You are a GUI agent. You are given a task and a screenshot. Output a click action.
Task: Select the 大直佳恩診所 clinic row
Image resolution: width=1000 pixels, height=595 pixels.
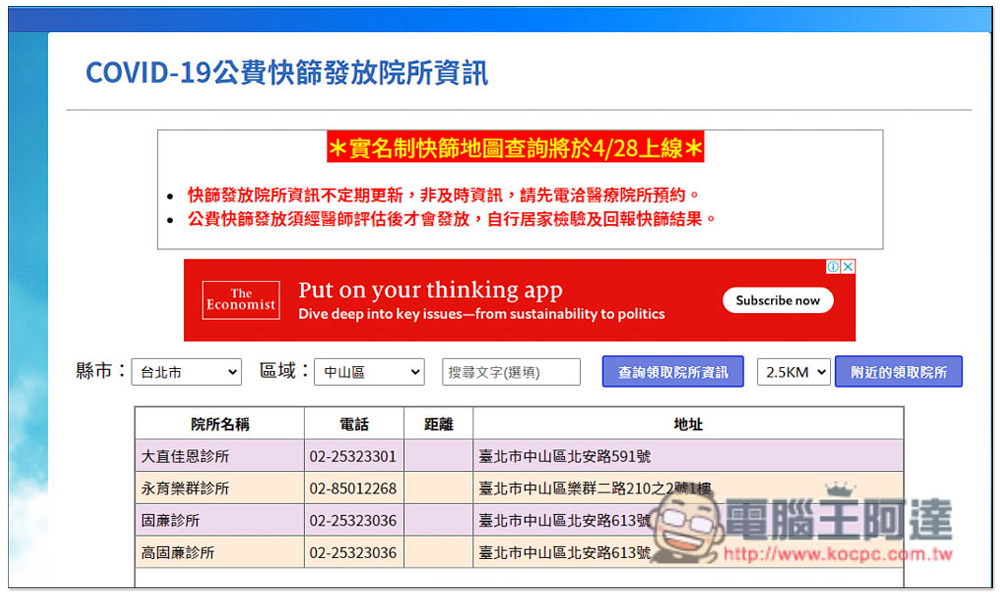click(x=185, y=456)
